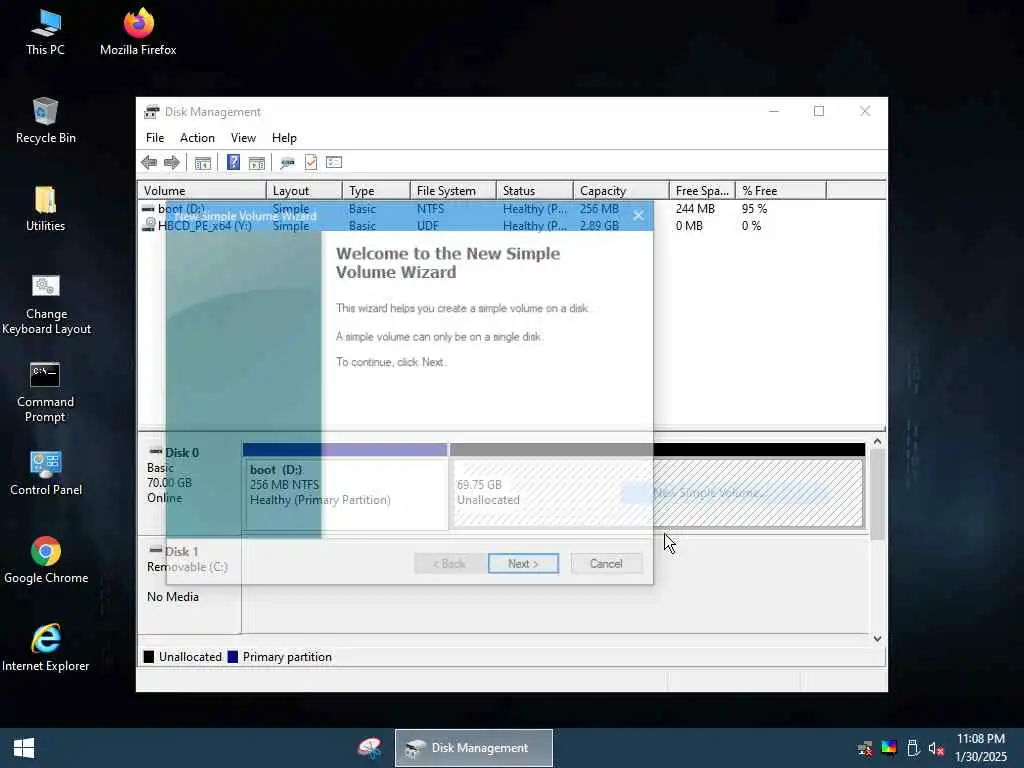Click the Settings list view toolbar icon
The width and height of the screenshot is (1024, 768).
pyautogui.click(x=334, y=162)
